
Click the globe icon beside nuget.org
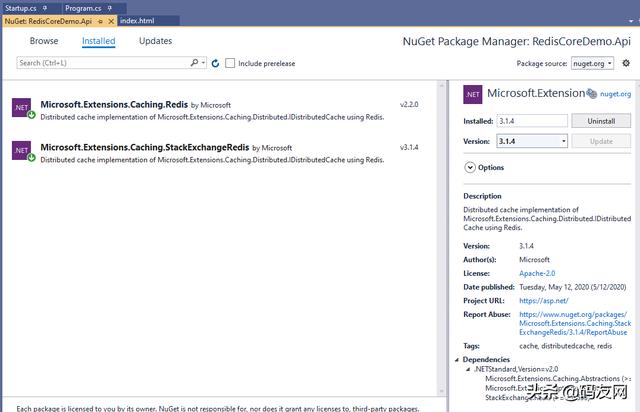coord(591,94)
